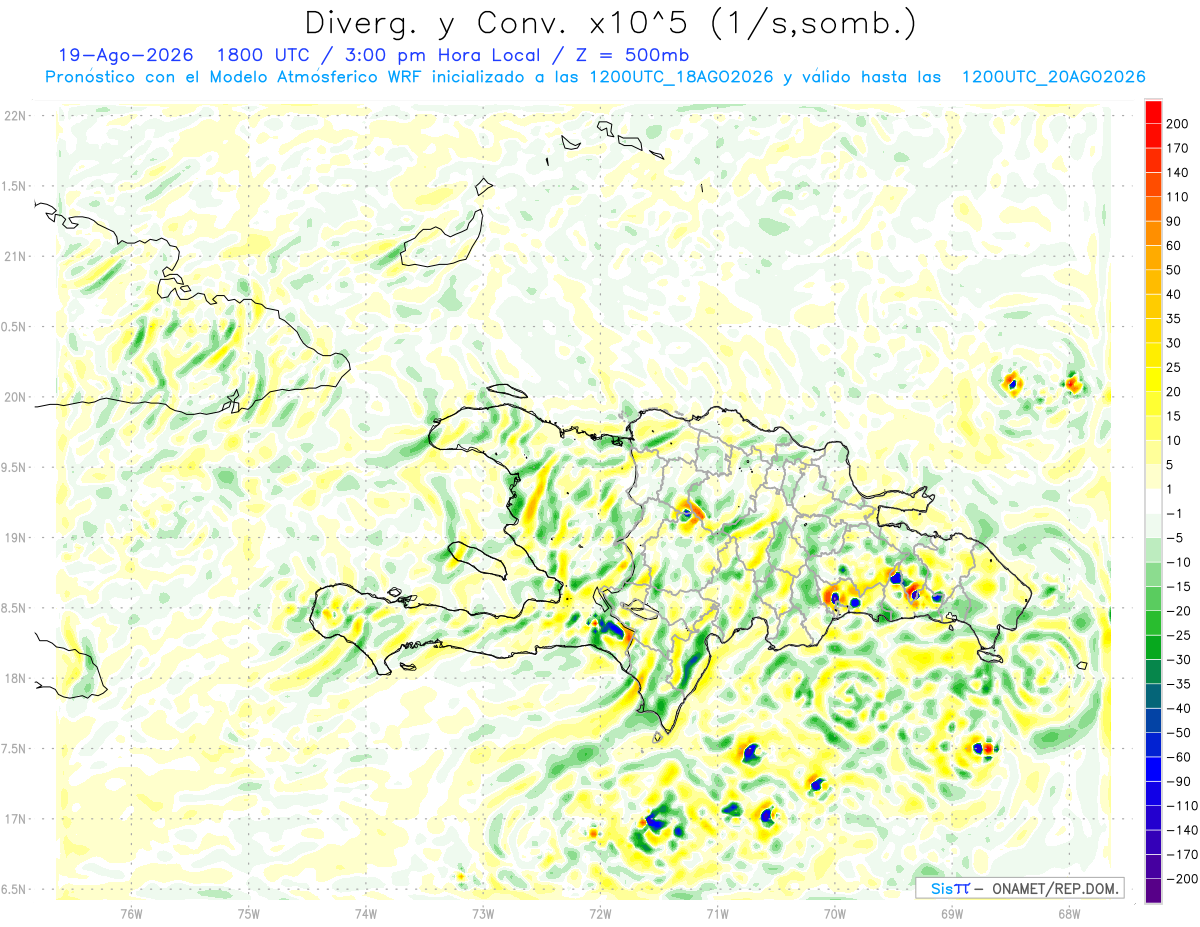Select the "Z = 500mb" level label
1200x927 pixels.
[632, 55]
